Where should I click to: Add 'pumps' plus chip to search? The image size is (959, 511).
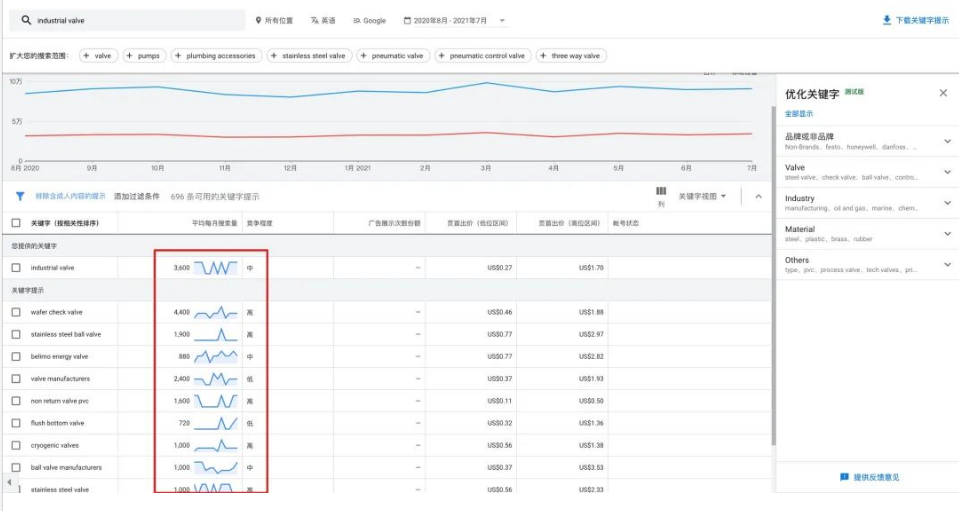(144, 56)
